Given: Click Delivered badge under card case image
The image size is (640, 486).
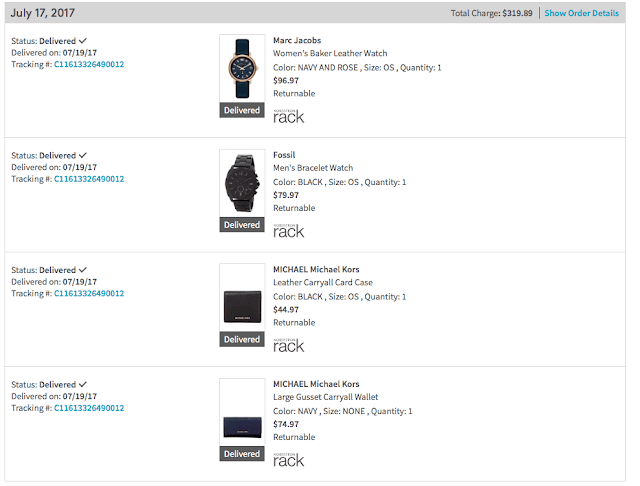Looking at the screenshot, I should (x=242, y=340).
